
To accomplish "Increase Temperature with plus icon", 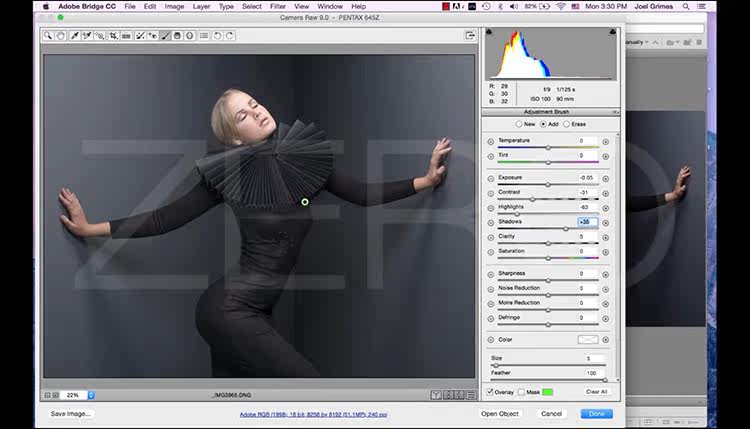I will [606, 142].
